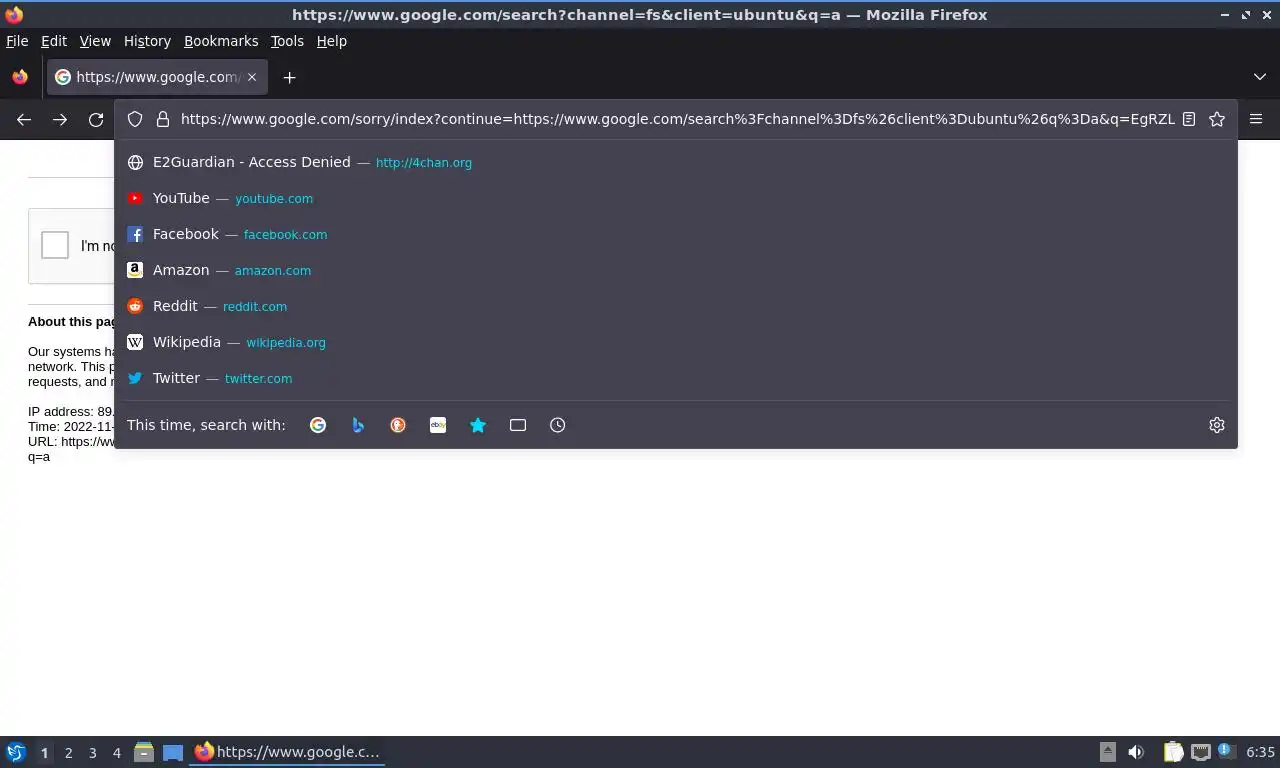The width and height of the screenshot is (1280, 768).
Task: Open the Bookmarks menu
Action: click(x=221, y=41)
